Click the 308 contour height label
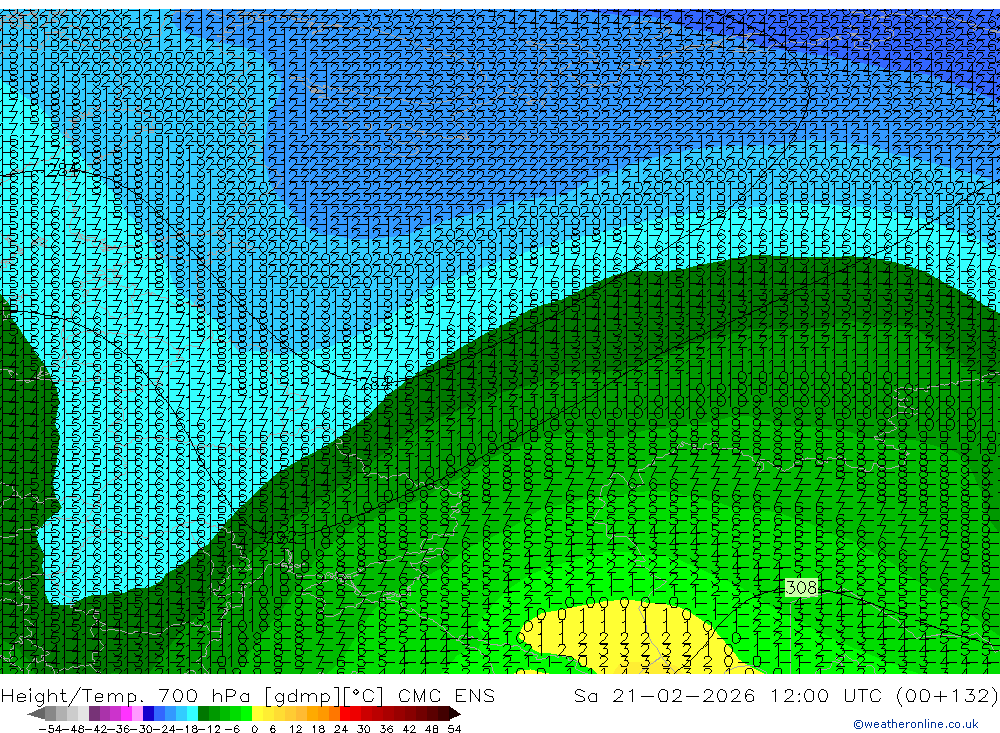The image size is (1000, 733). (801, 587)
